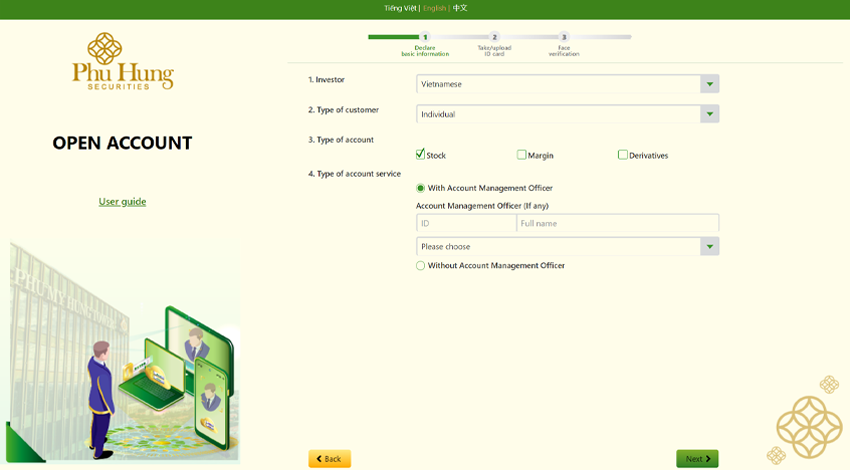Select English language option
This screenshot has width=850, height=470.
click(434, 8)
